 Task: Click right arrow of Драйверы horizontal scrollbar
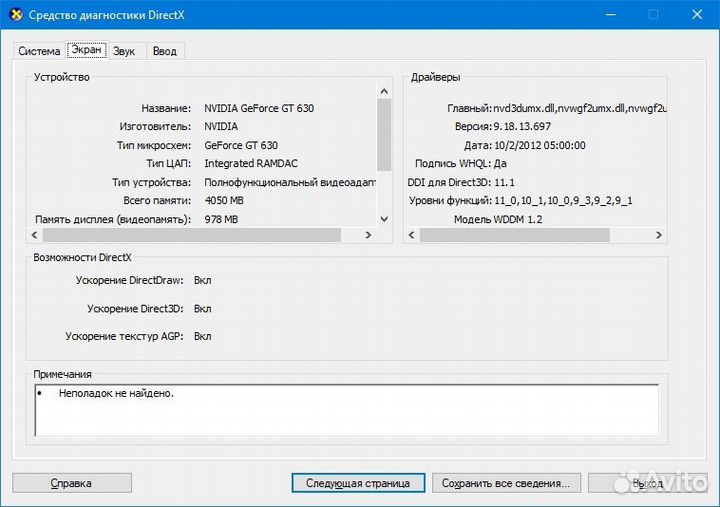tap(660, 235)
